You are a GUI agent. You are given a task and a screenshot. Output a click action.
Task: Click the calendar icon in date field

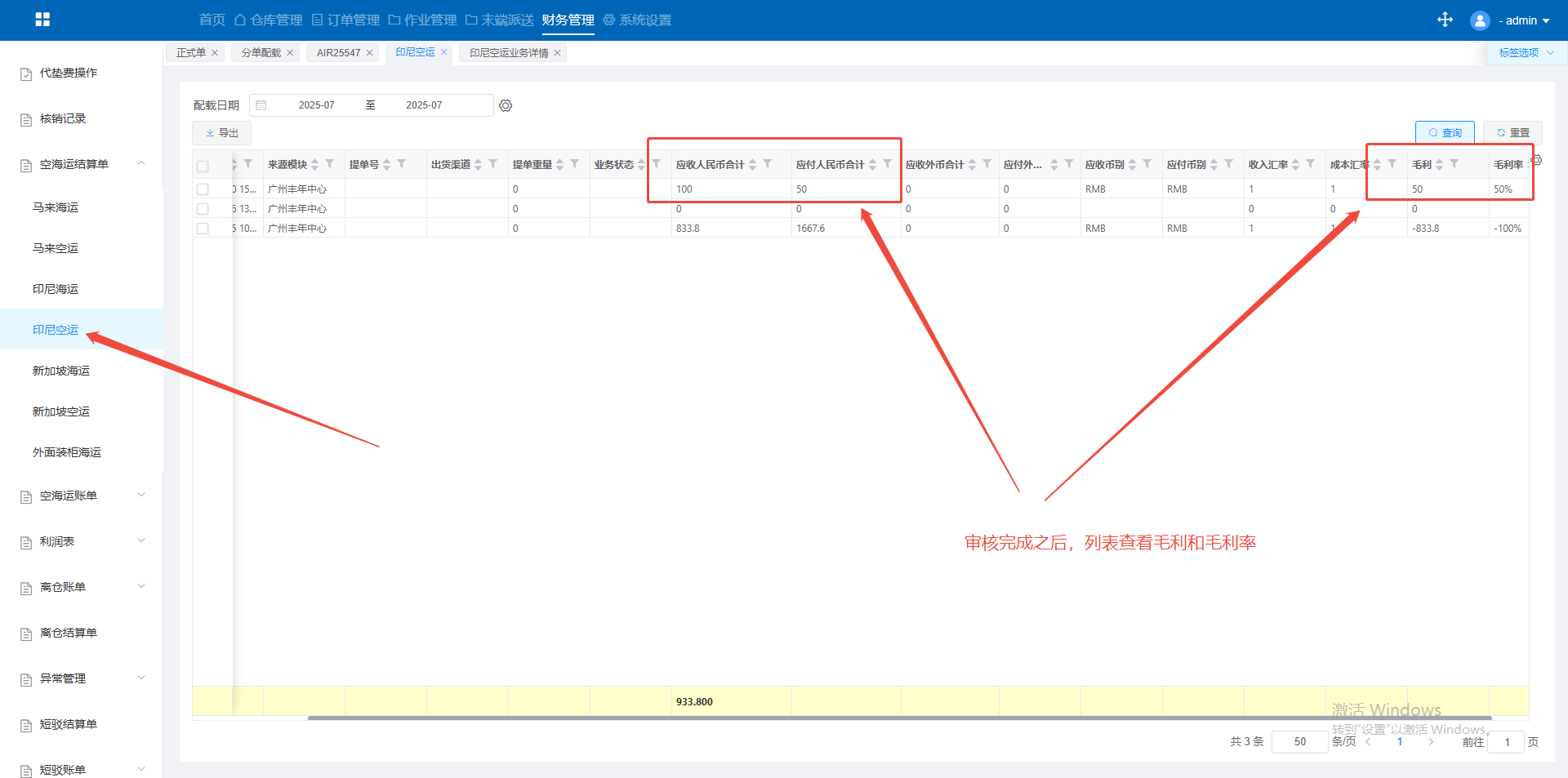[261, 105]
